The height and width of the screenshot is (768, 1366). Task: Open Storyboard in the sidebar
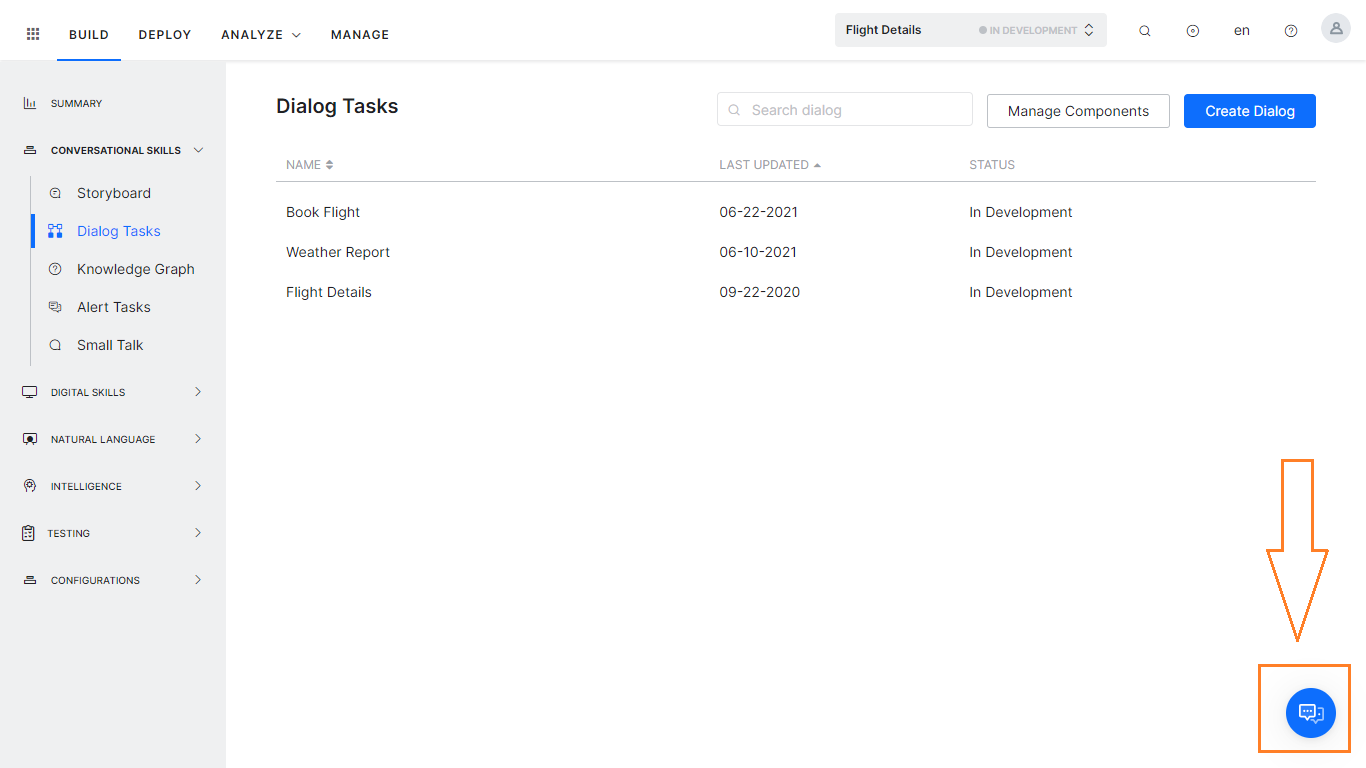[x=114, y=193]
